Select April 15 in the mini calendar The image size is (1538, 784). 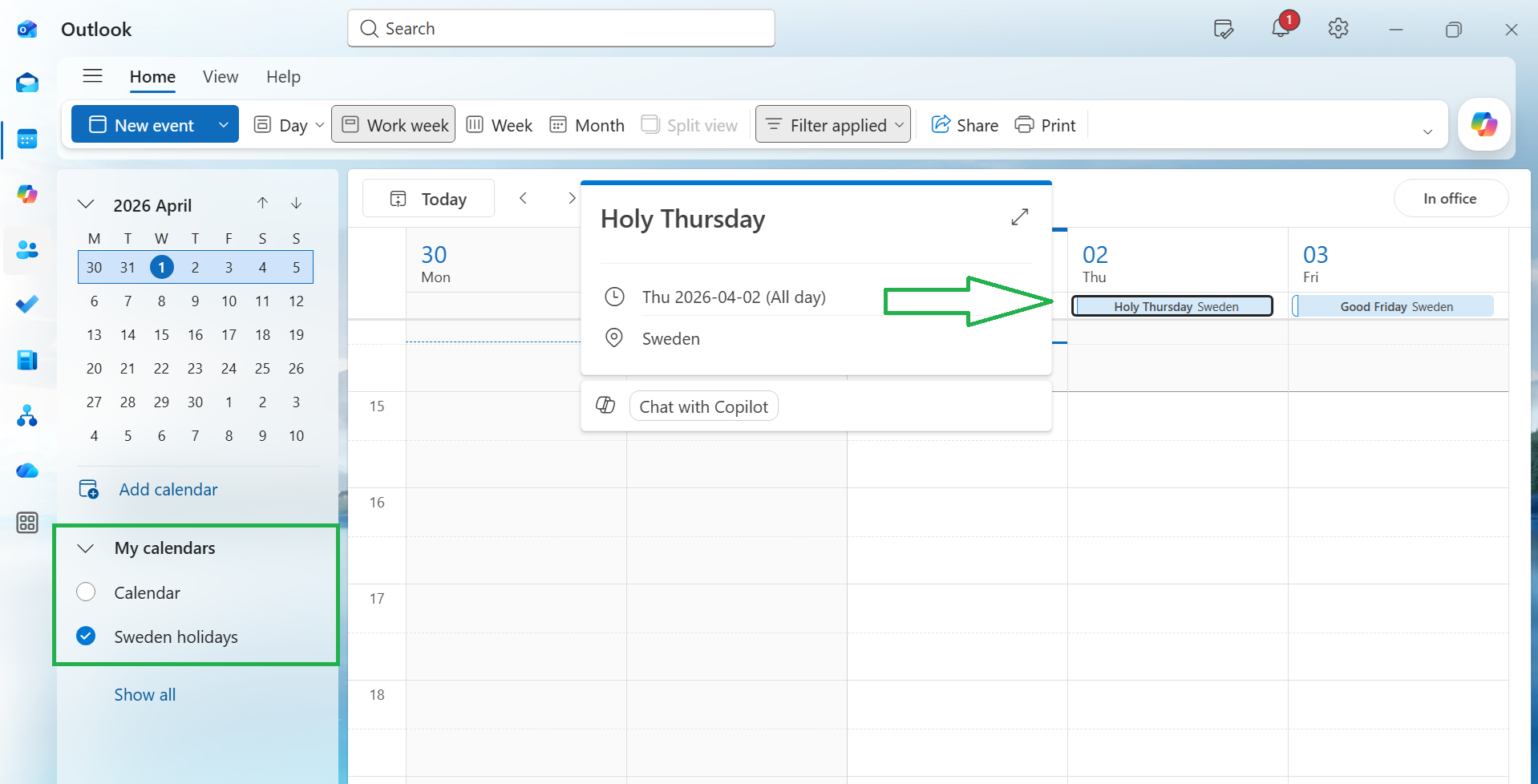pyautogui.click(x=162, y=334)
